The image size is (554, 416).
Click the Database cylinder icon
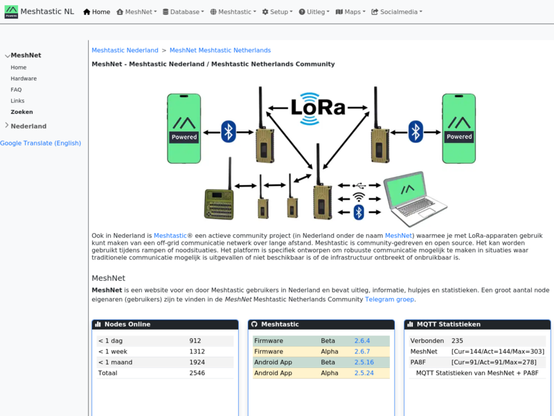(165, 12)
